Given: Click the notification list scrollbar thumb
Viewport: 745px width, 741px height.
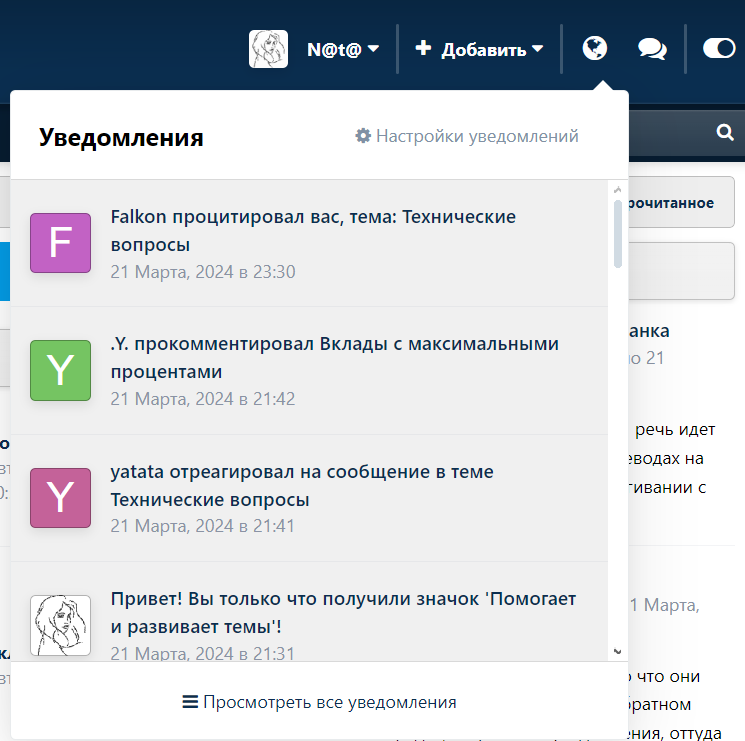Looking at the screenshot, I should pos(618,234).
